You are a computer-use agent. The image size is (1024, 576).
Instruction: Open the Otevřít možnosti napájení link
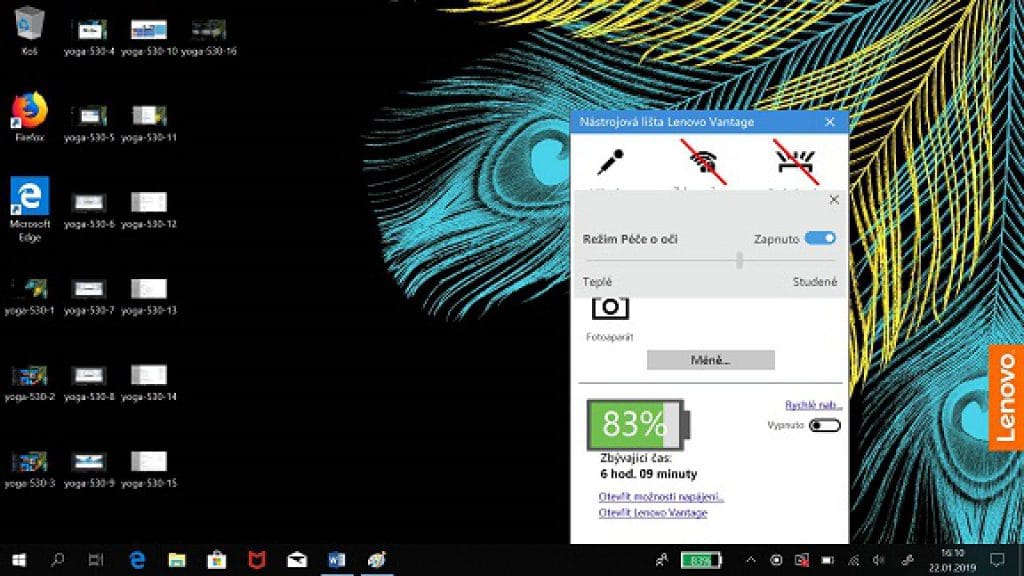pos(661,496)
